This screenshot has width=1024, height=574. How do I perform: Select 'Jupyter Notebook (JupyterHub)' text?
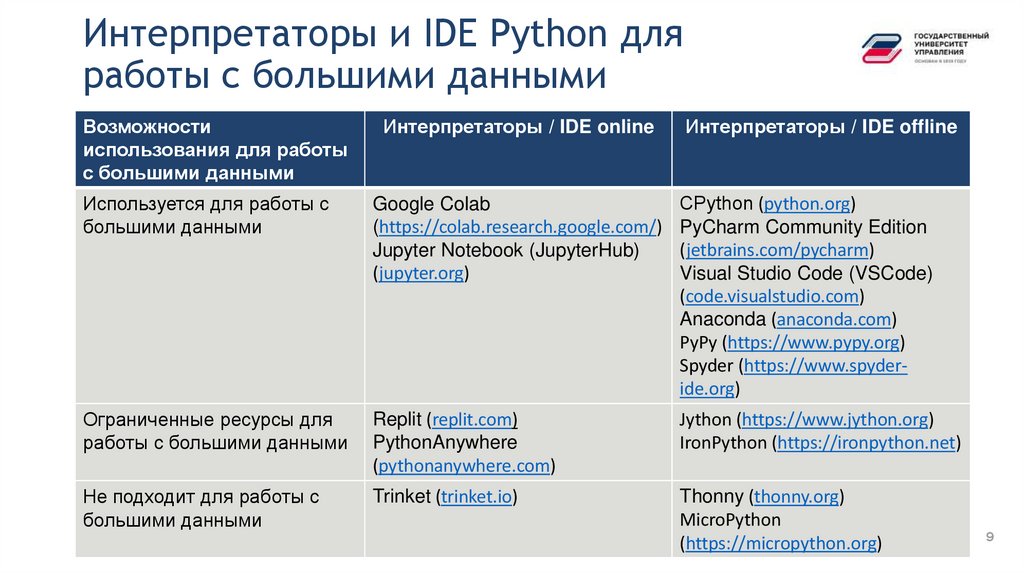coord(505,250)
